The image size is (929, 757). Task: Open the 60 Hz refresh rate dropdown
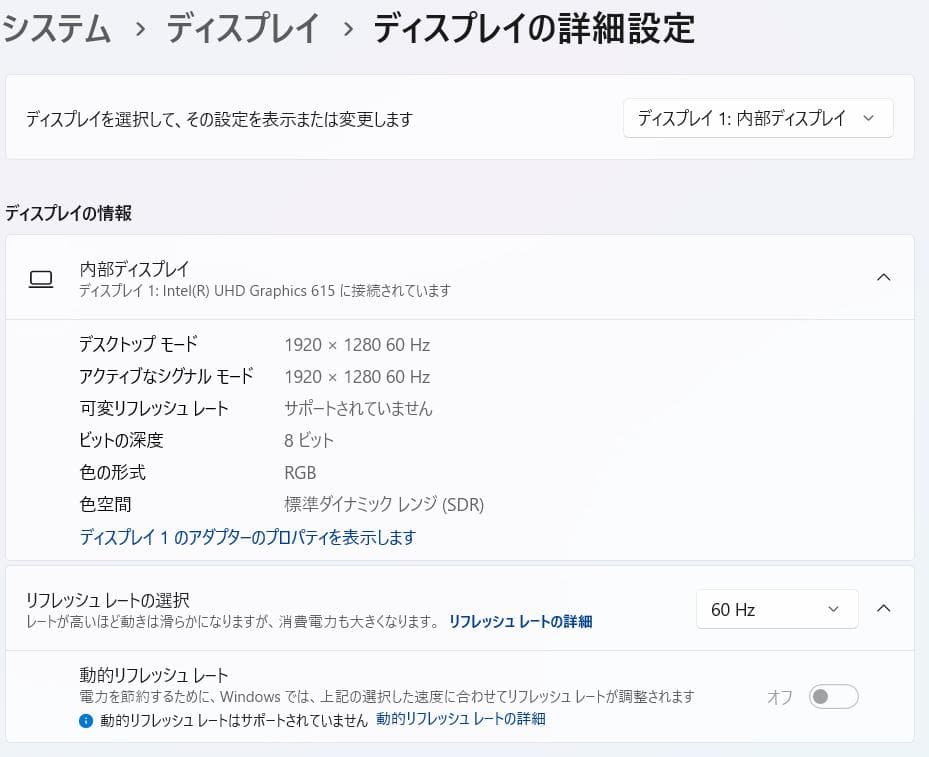[777, 609]
